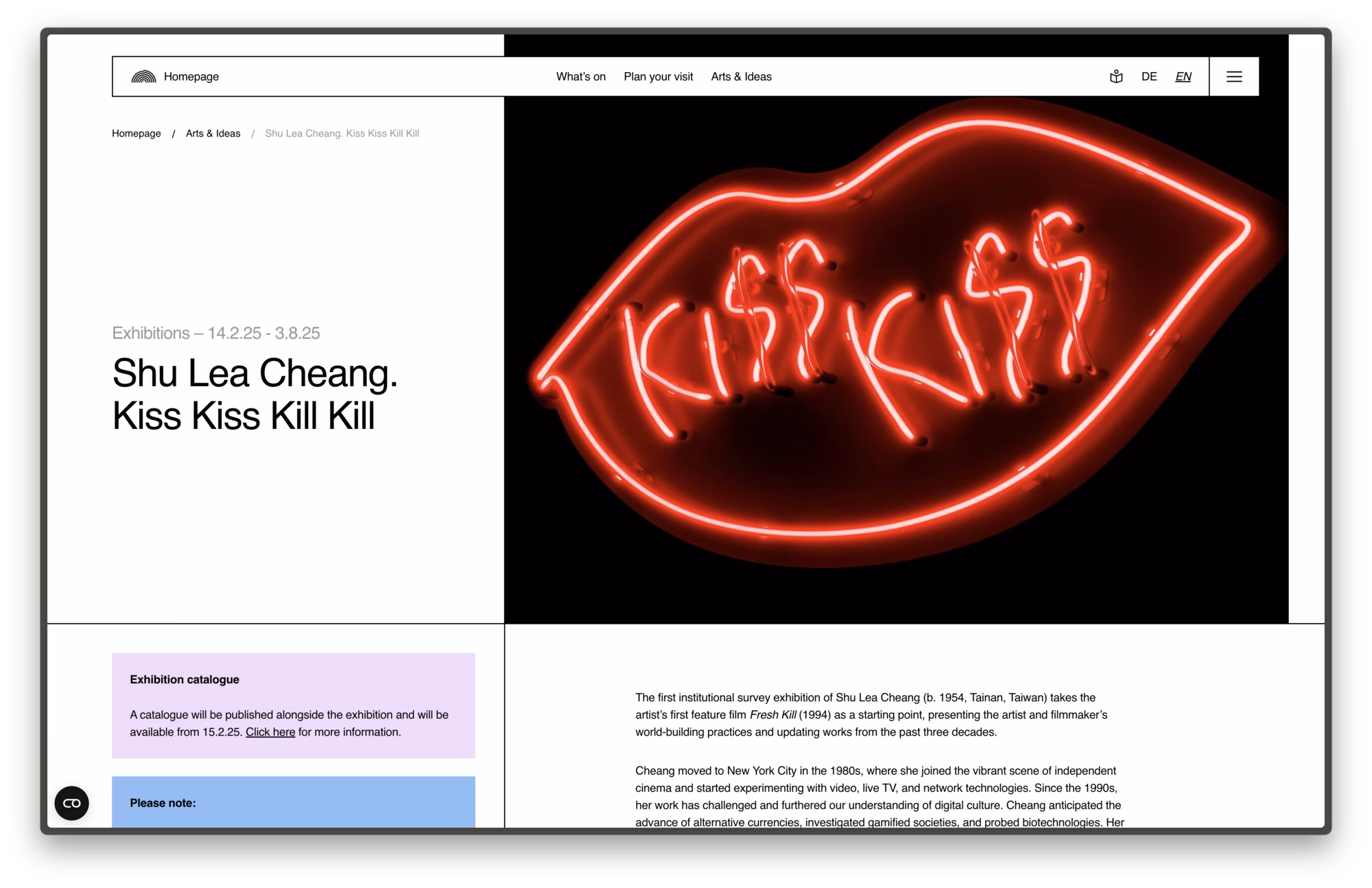Open the Homepage link beside the logo
This screenshot has height=888, width=1372.
click(191, 77)
